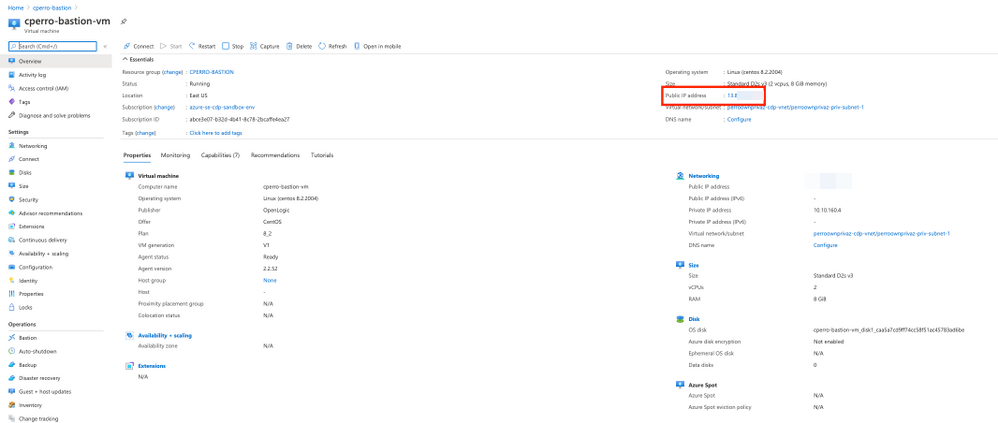Click the Restart circular arrow icon
This screenshot has height=423, width=998.
click(192, 46)
